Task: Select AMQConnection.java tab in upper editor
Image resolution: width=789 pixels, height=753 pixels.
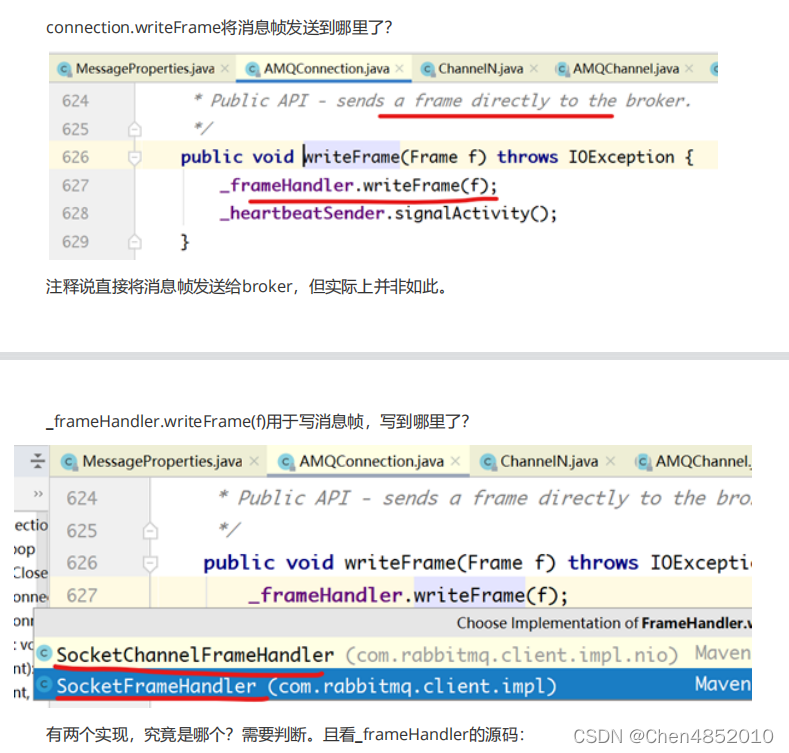Action: click(326, 68)
